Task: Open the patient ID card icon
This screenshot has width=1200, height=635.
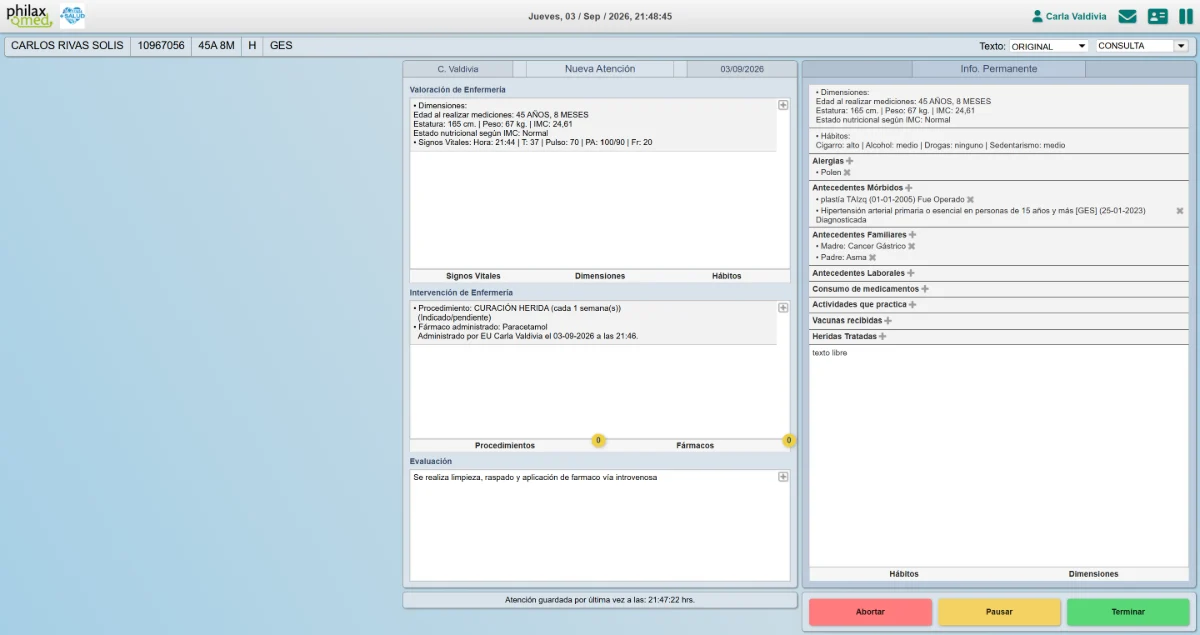Action: tap(1158, 16)
